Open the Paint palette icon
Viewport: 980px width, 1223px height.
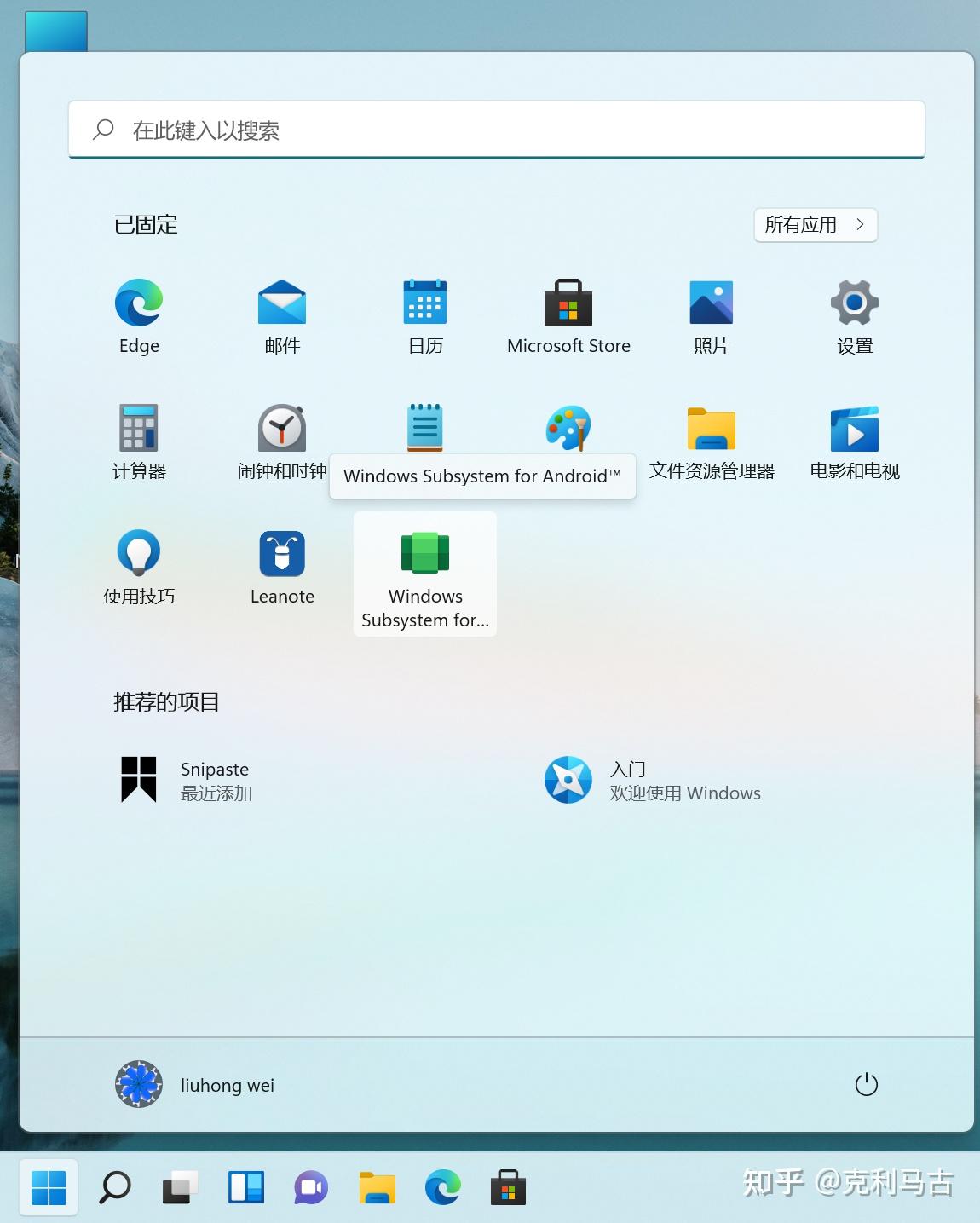pos(568,427)
